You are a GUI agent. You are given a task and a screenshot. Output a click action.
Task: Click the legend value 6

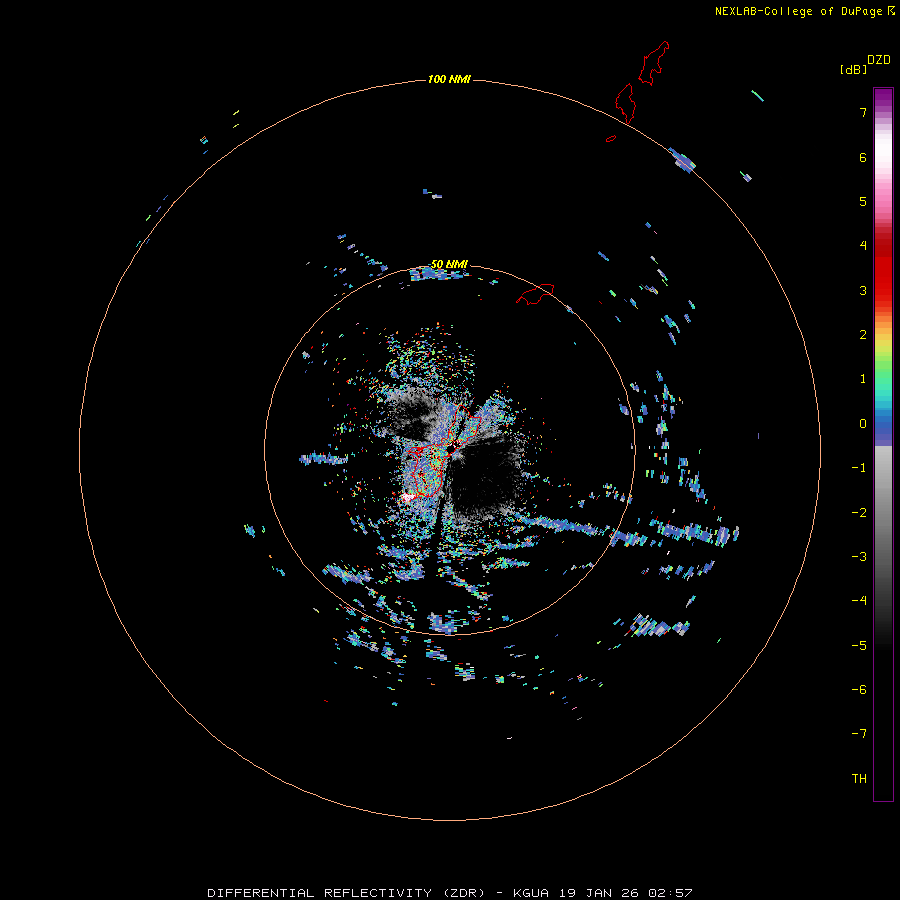pyautogui.click(x=863, y=157)
